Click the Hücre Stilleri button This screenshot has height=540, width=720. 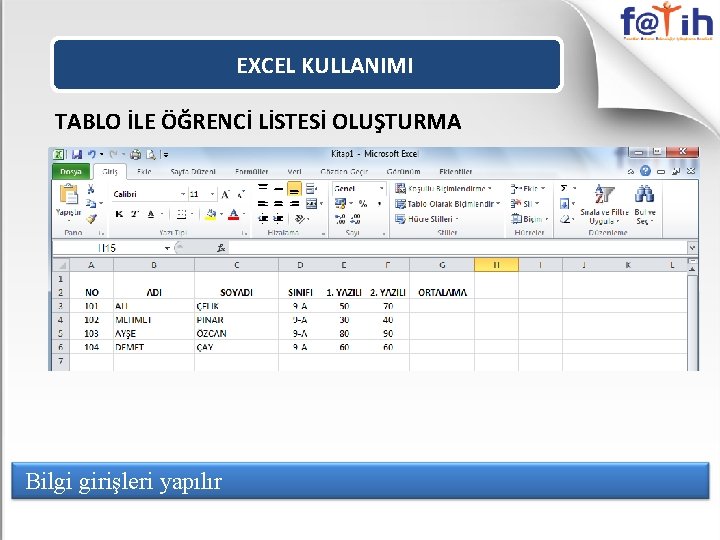point(427,219)
